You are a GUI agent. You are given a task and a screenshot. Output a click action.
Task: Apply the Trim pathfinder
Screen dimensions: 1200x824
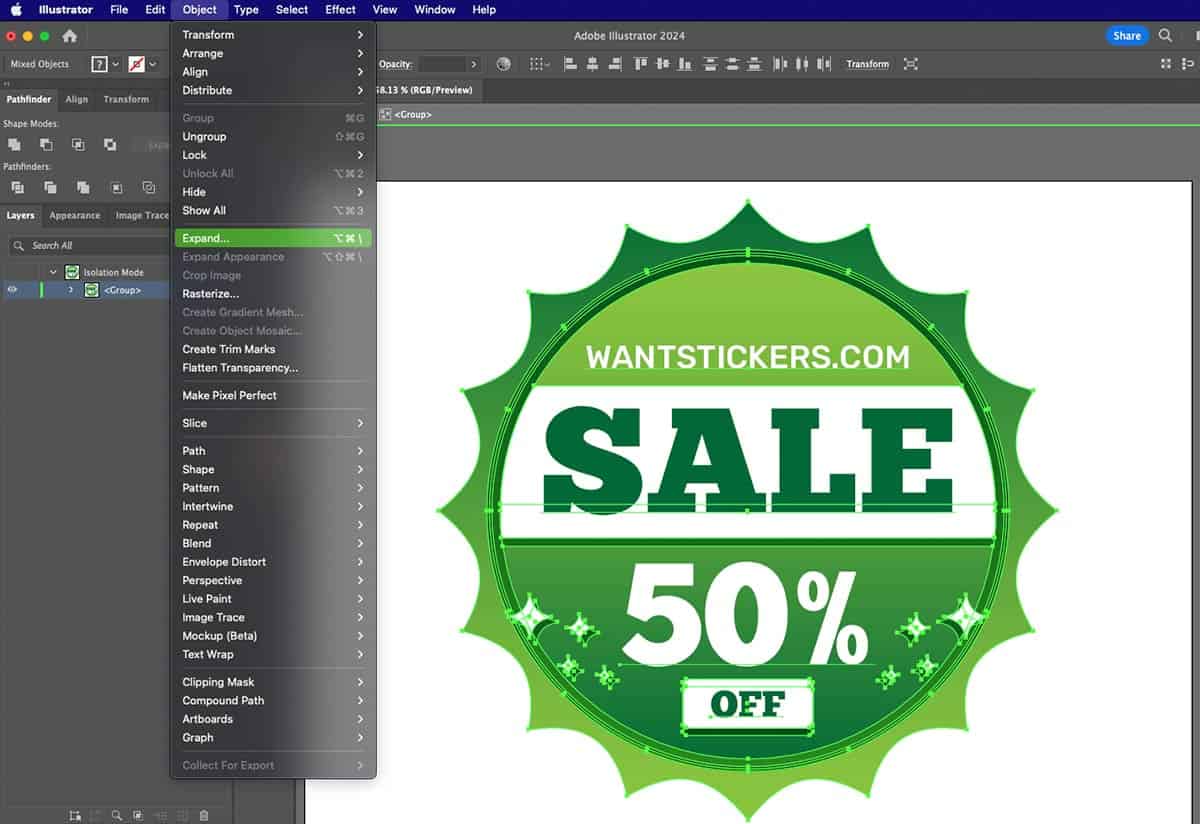50,188
